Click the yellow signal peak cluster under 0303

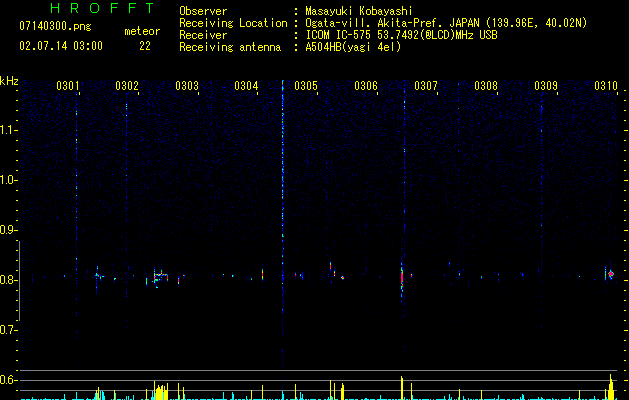pos(160,392)
